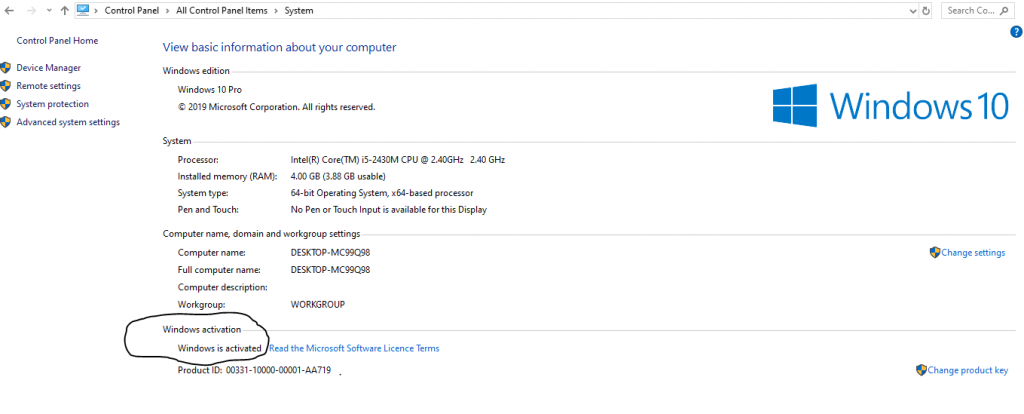Click the Full computer name value
Viewport: 1024px width, 414px height.
pos(330,270)
